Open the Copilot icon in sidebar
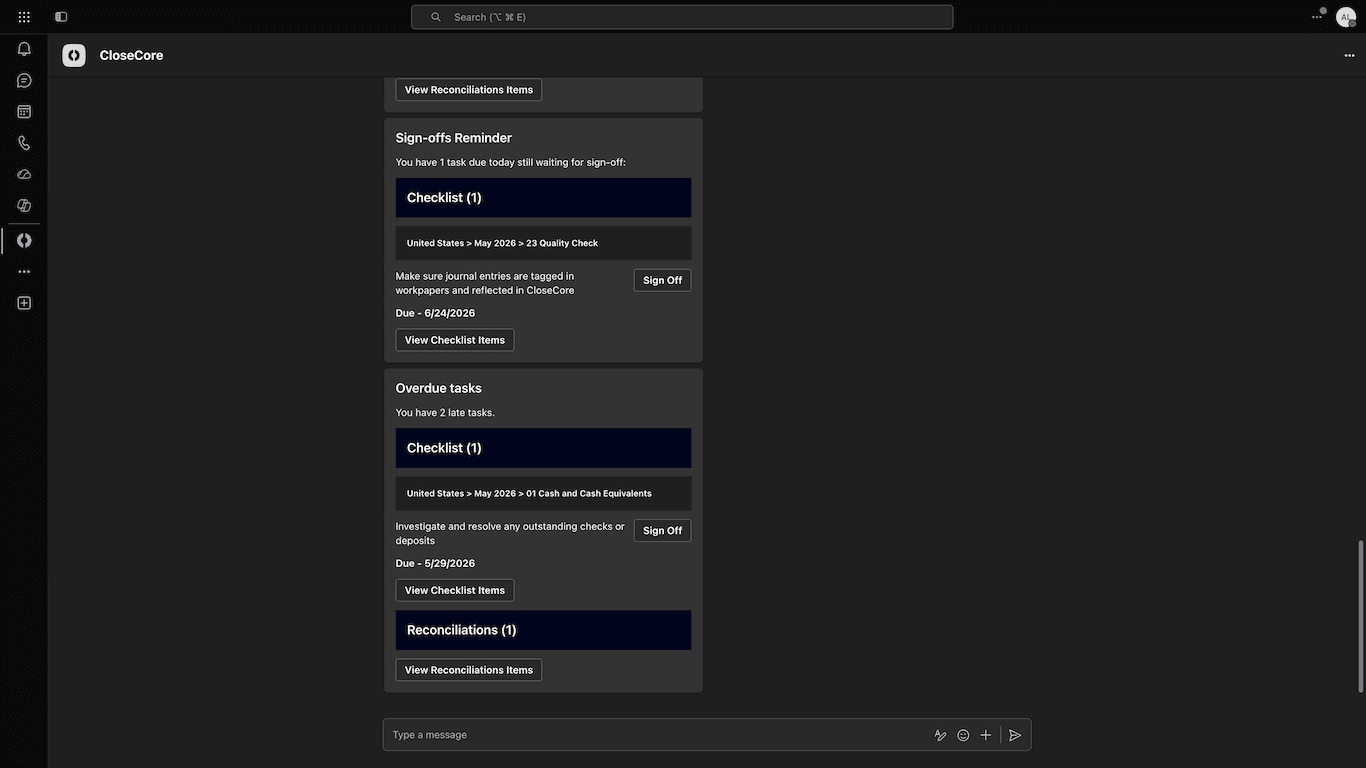This screenshot has height=768, width=1366. click(24, 205)
